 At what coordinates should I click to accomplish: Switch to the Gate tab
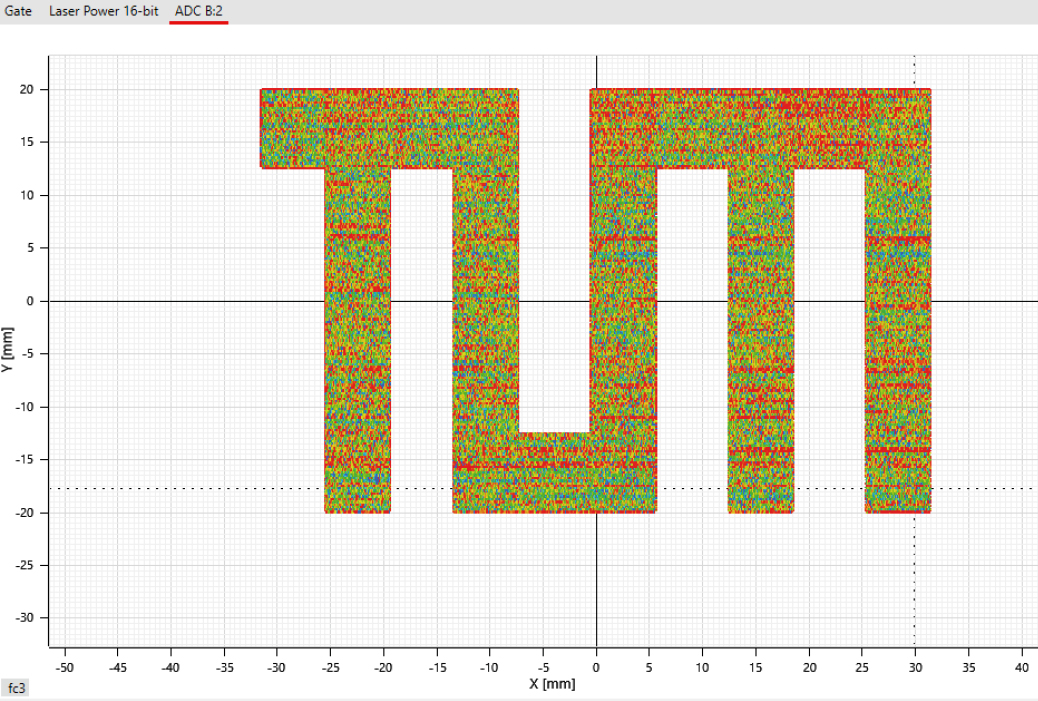click(18, 11)
